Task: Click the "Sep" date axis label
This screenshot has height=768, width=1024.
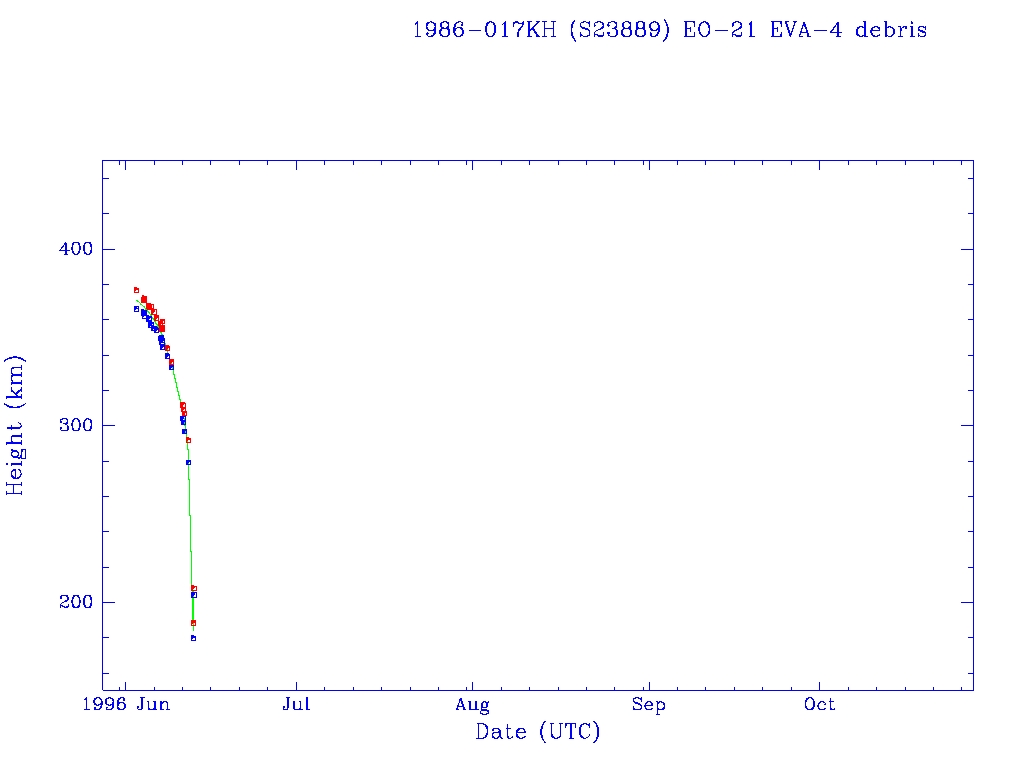Action: (648, 705)
